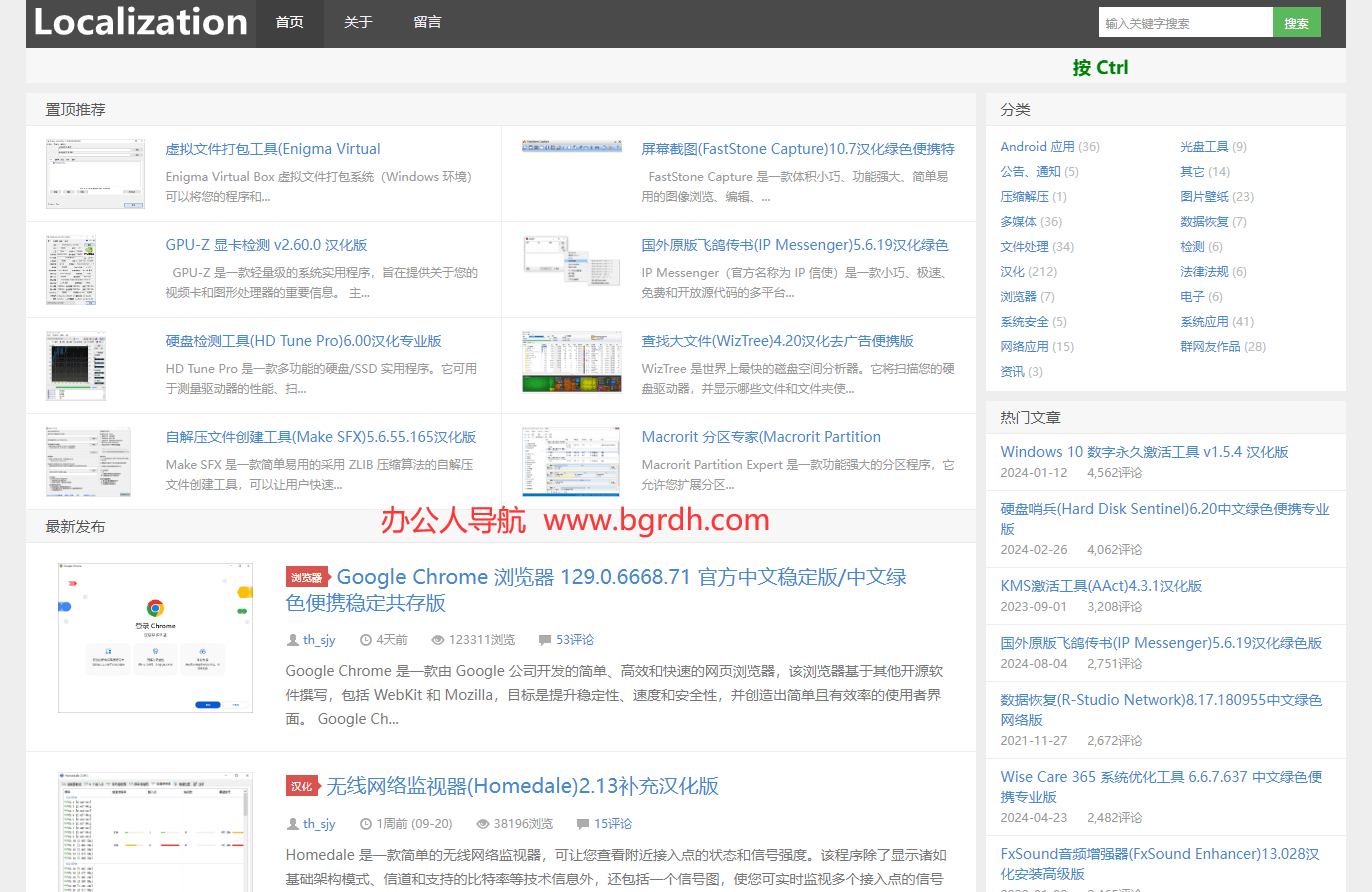Click the eye icon beside 38196浏览
The width and height of the screenshot is (1372, 892).
[483, 824]
